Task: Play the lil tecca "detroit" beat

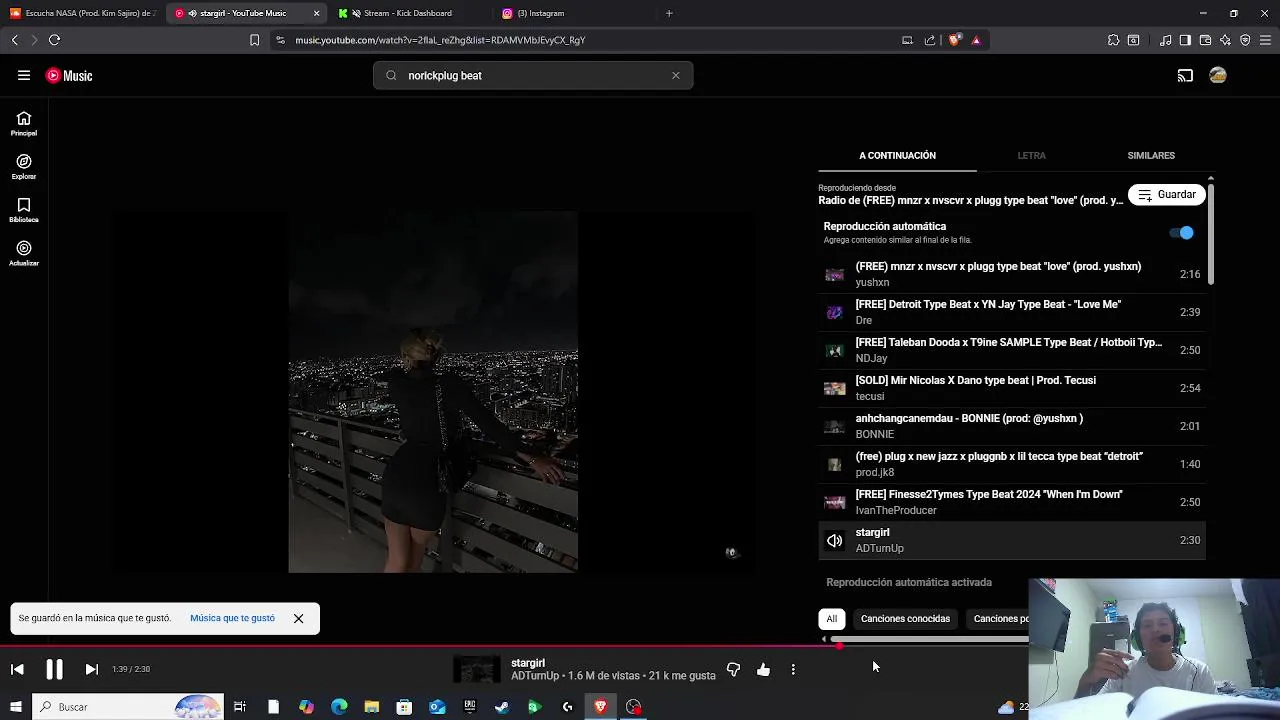Action: tap(1012, 464)
